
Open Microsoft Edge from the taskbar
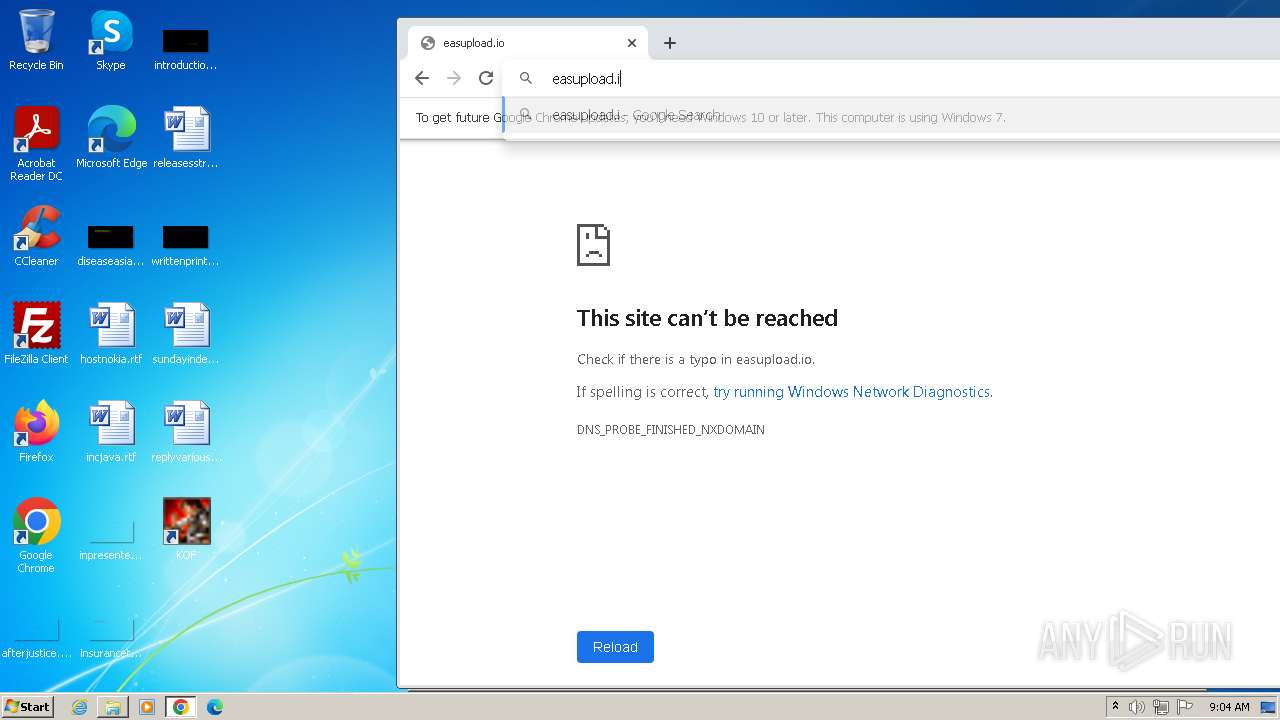215,707
